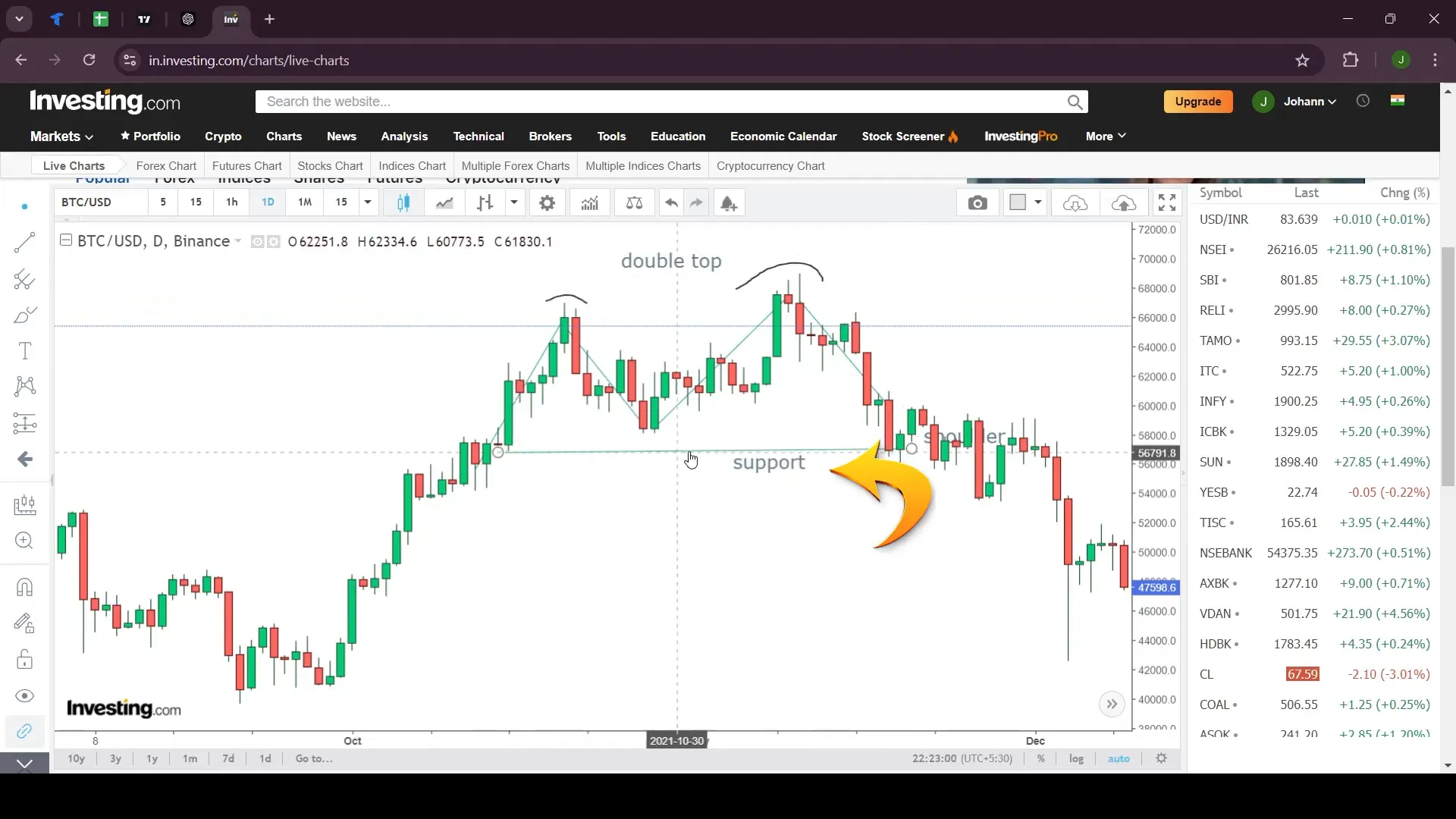Viewport: 1456px width, 819px height.
Task: Click the indicators/studies icon
Action: 591,203
